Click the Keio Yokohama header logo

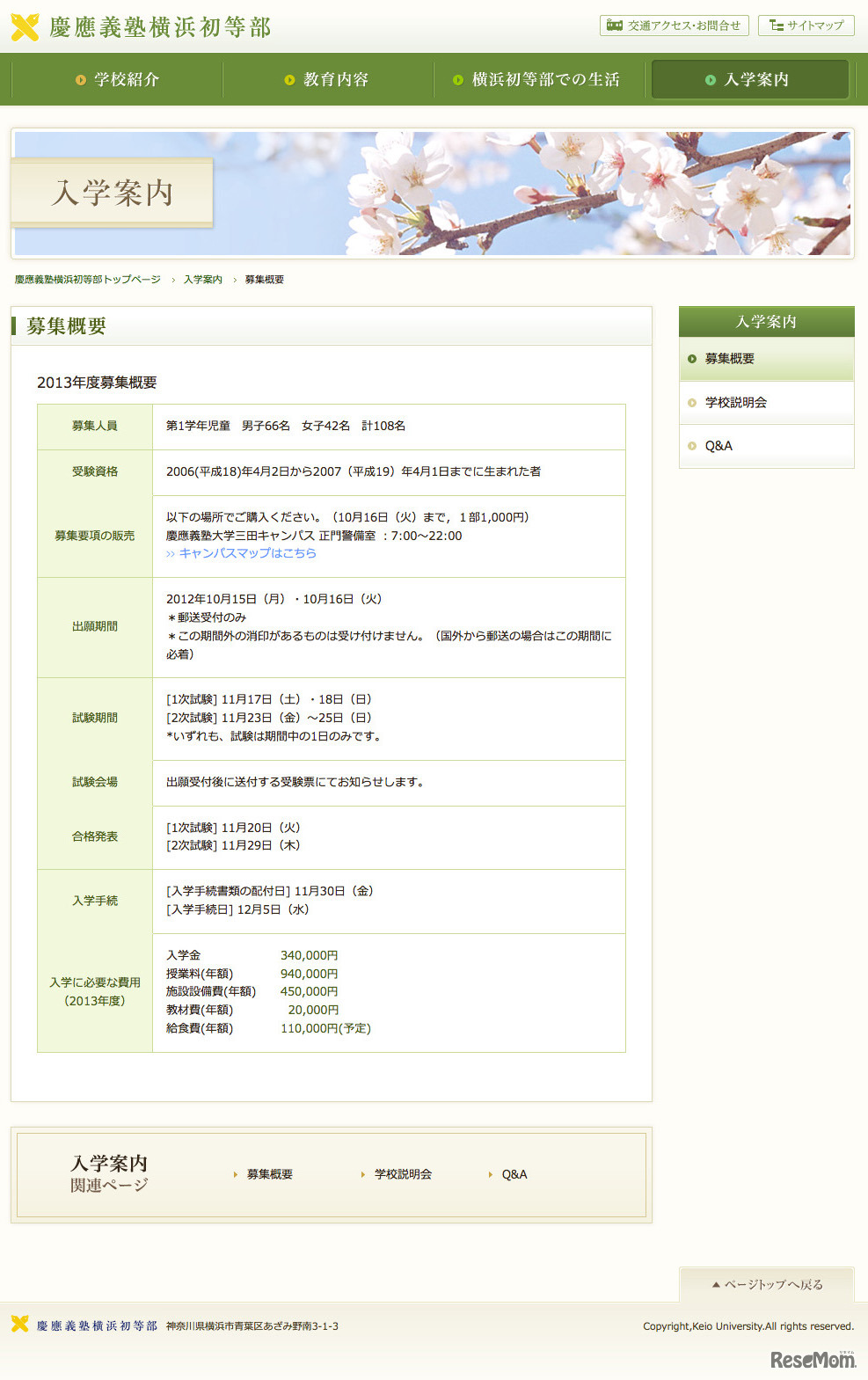click(141, 27)
